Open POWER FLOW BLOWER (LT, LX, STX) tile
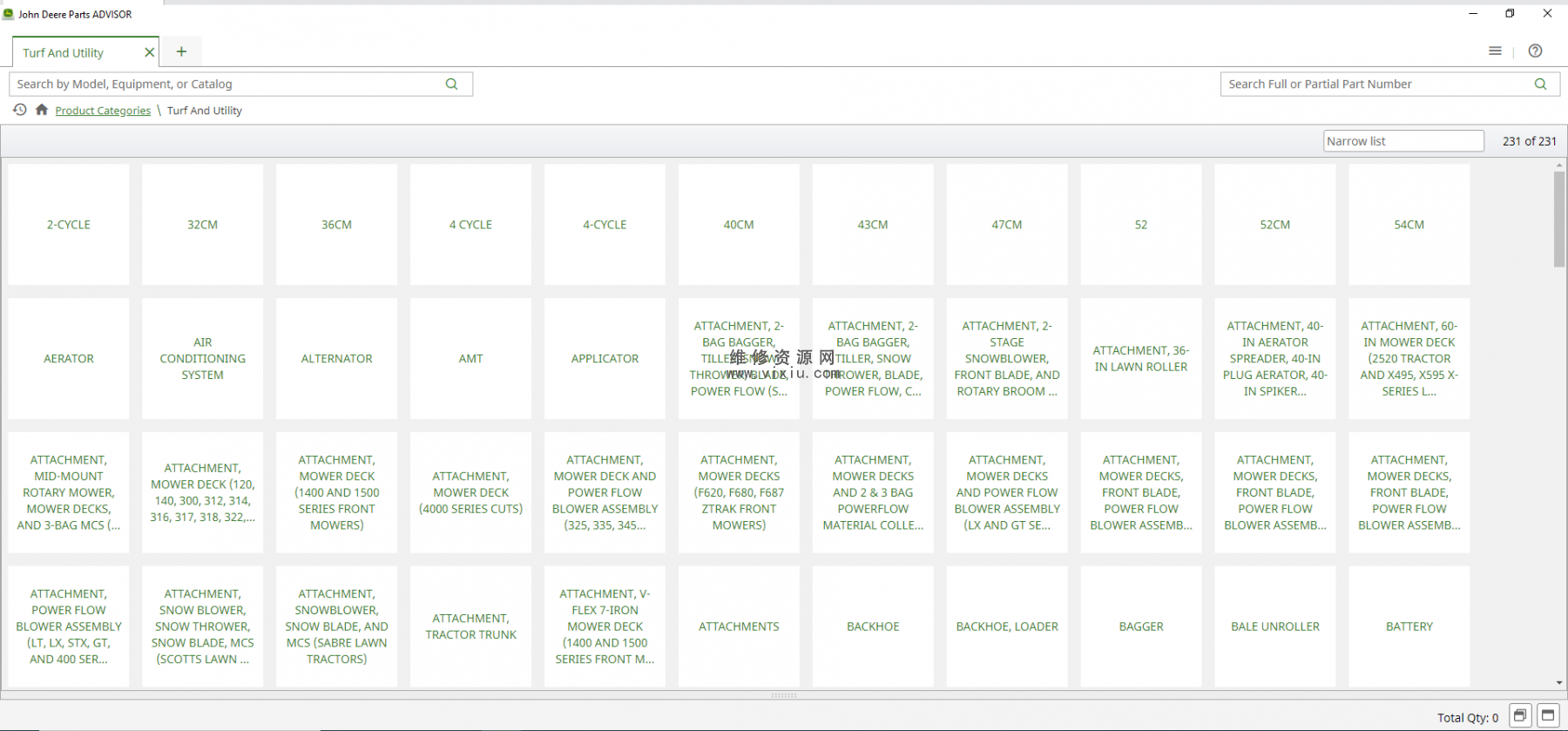 point(69,626)
